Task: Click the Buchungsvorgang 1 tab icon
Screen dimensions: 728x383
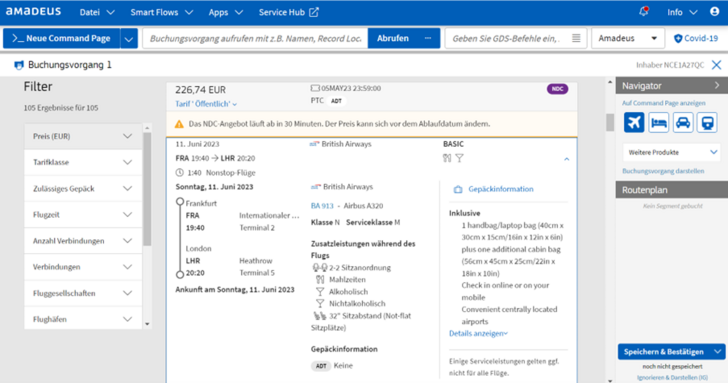Action: 19,65
